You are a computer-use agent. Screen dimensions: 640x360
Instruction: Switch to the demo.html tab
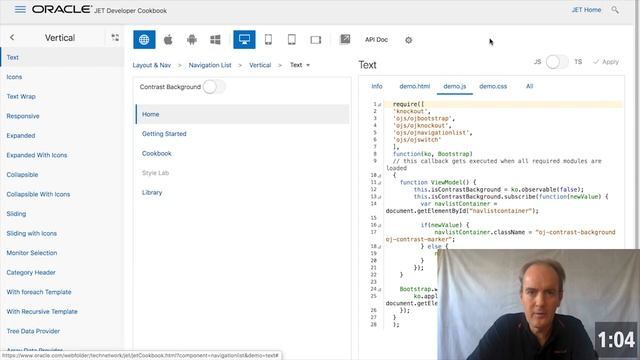point(414,86)
